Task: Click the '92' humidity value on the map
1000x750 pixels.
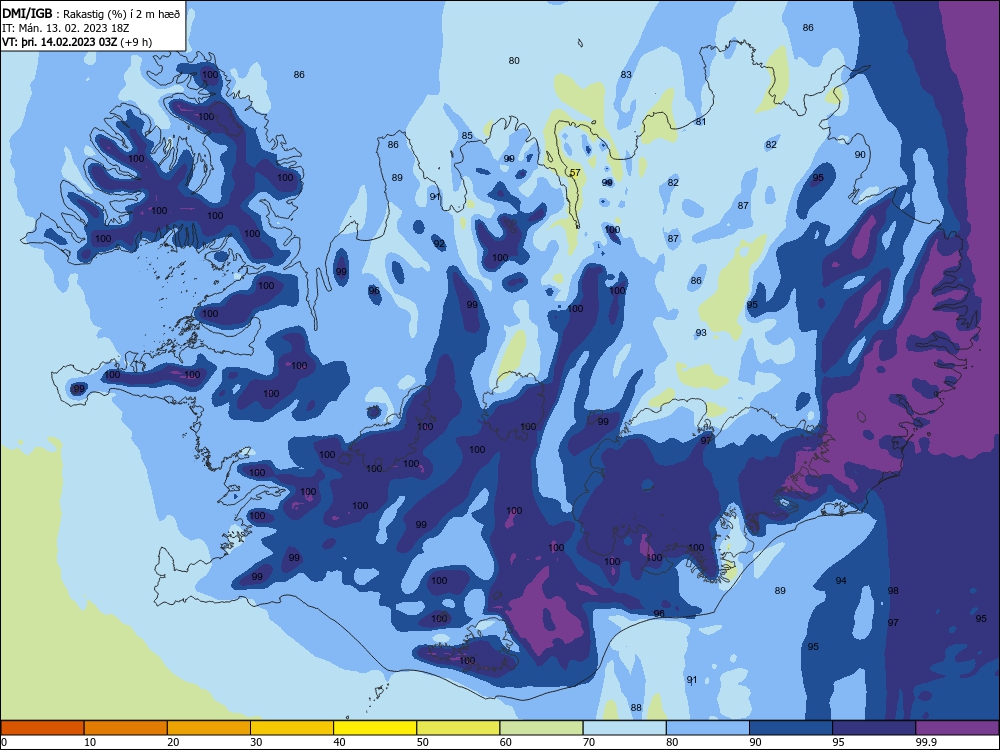Action: click(x=439, y=244)
